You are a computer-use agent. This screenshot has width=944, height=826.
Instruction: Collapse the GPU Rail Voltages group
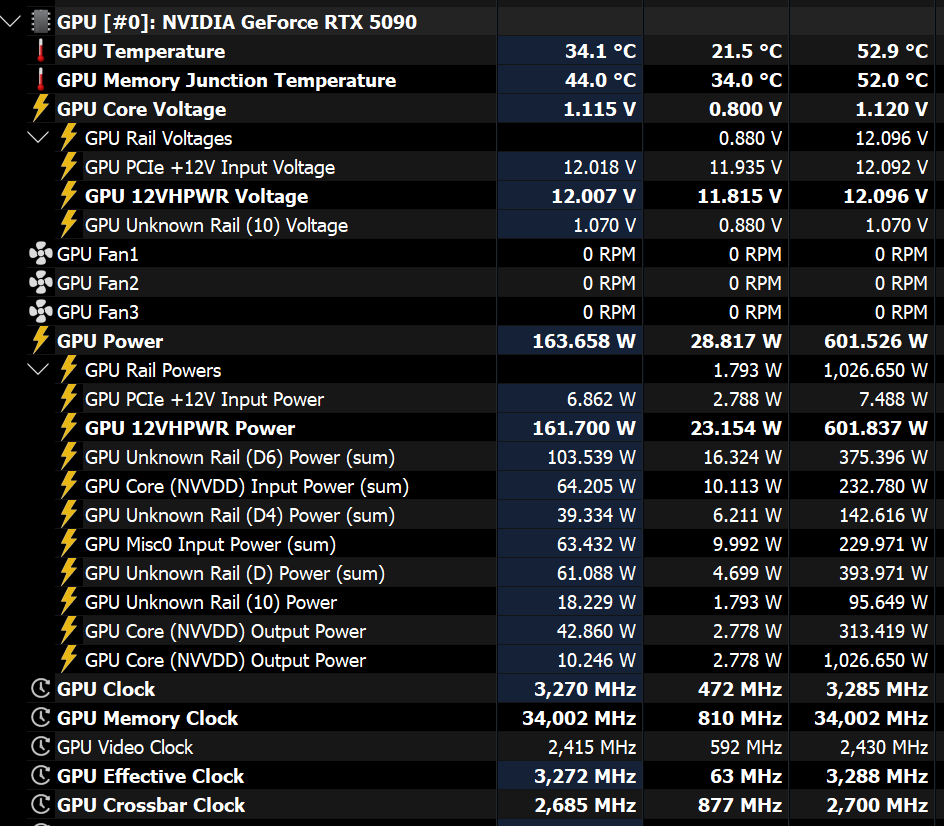(x=39, y=138)
